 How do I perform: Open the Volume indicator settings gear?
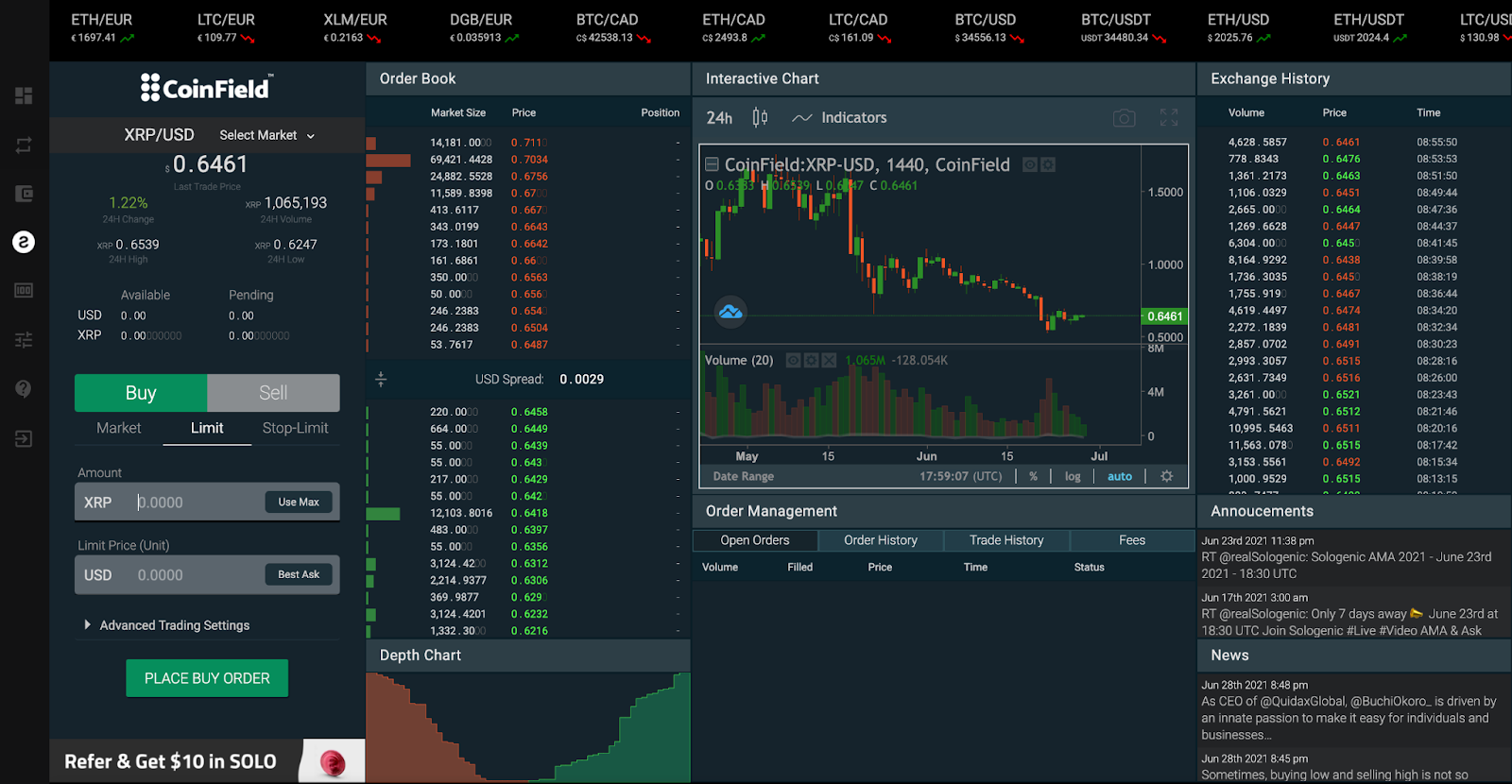(x=811, y=360)
